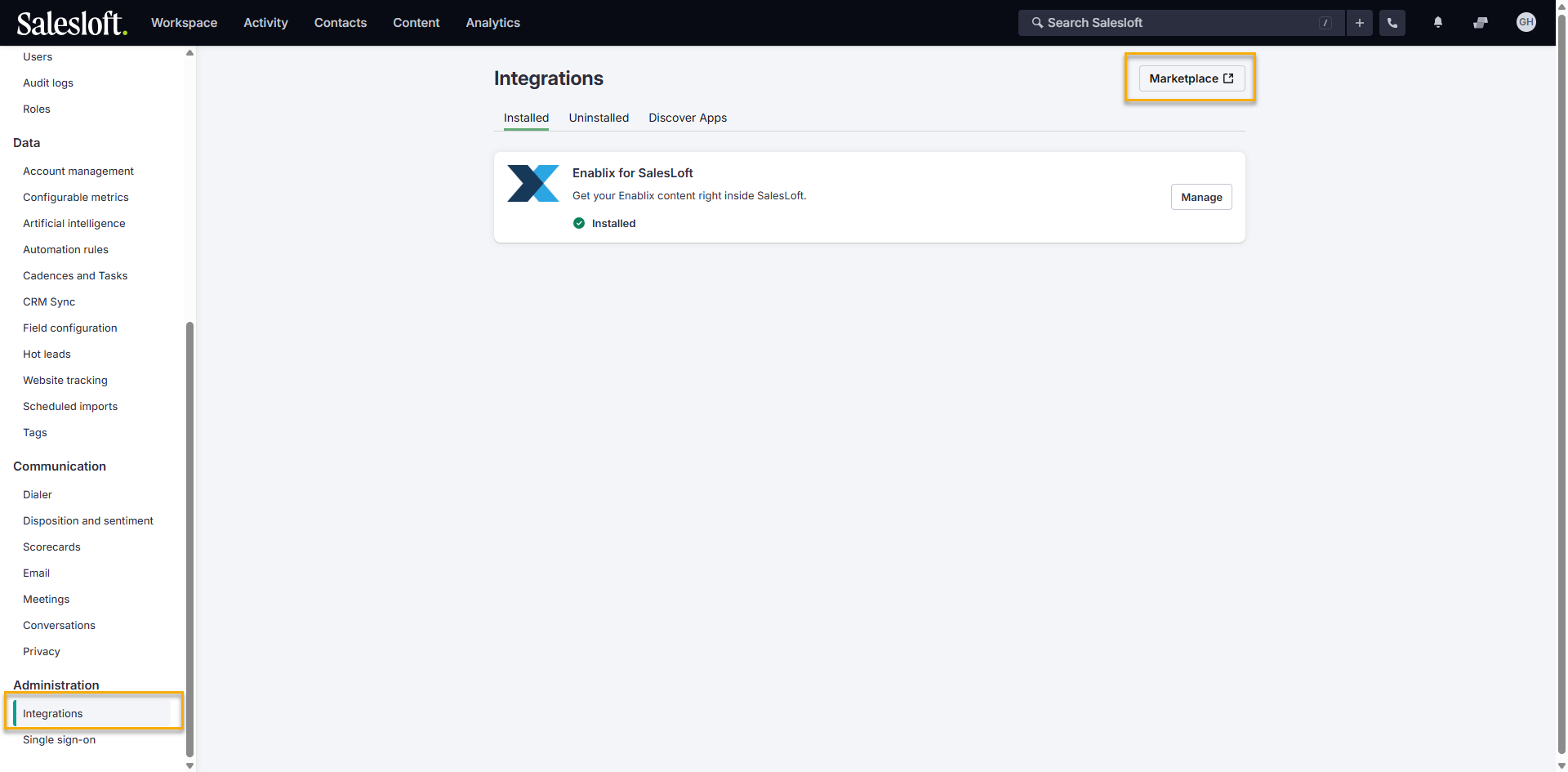1568x772 pixels.
Task: Click the Enablix description text
Action: 689,195
